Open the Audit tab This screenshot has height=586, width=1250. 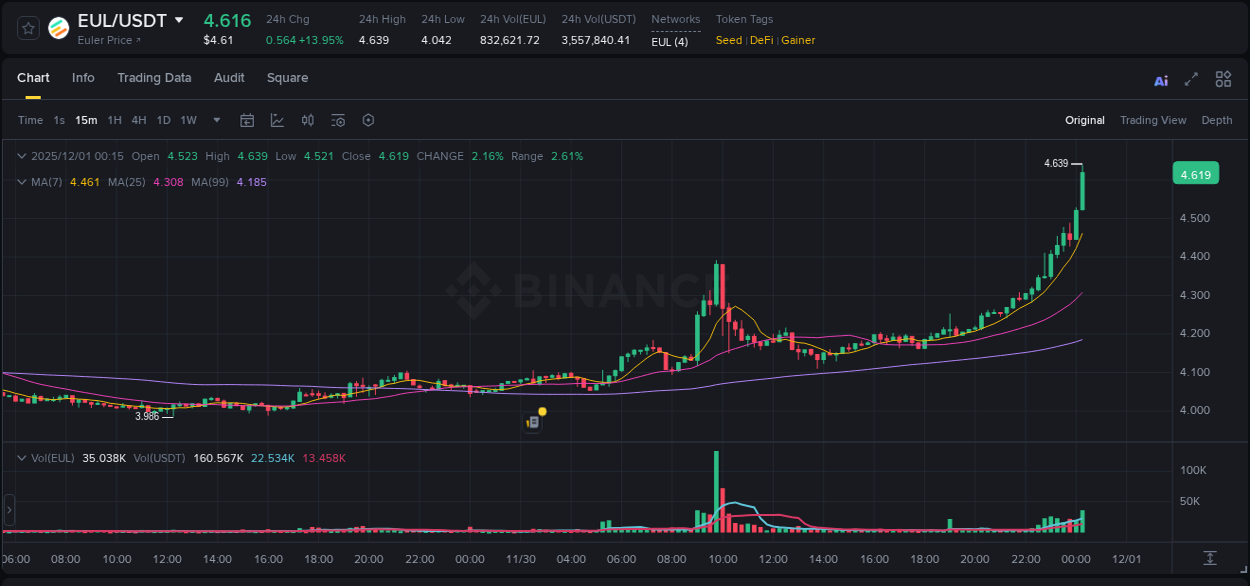pos(229,78)
